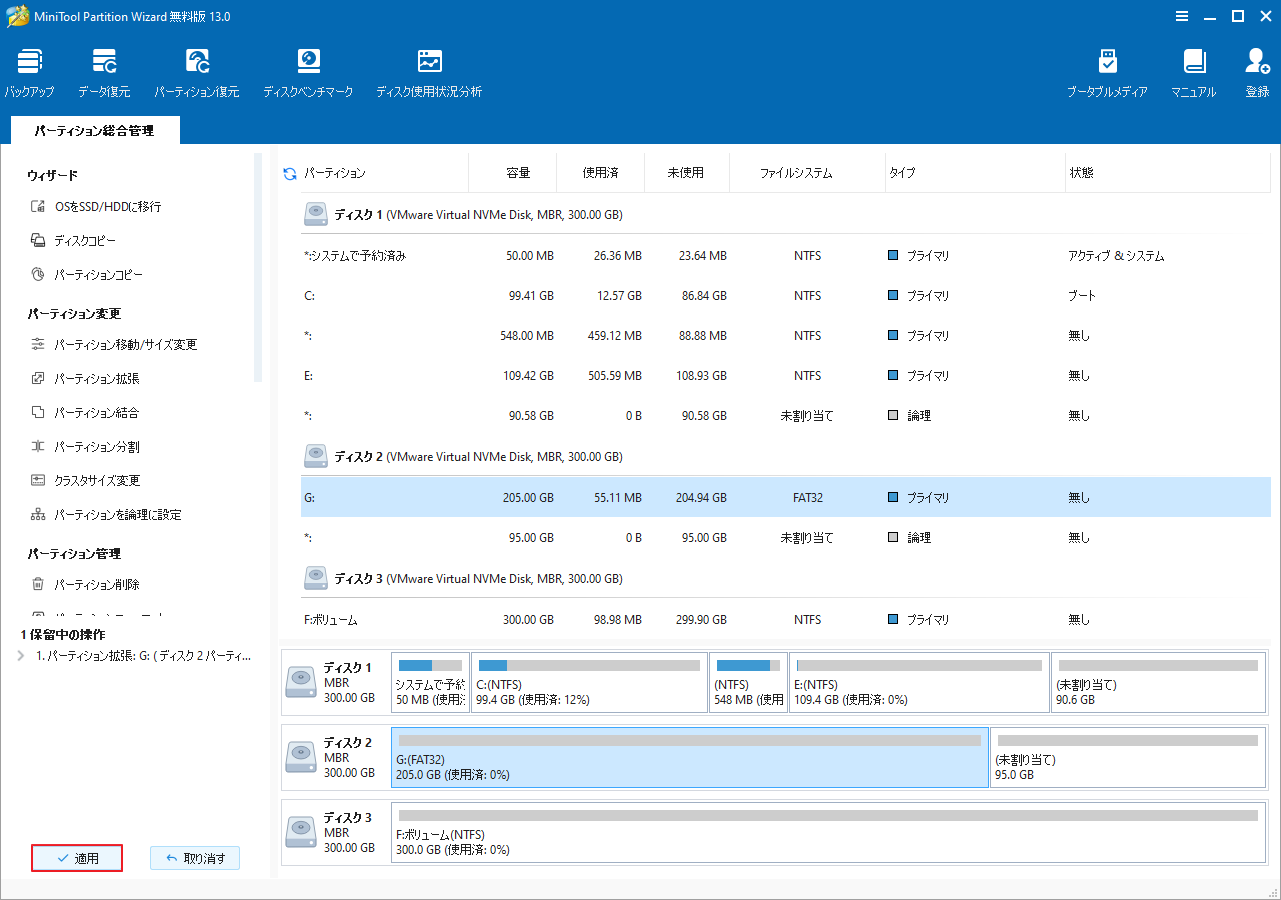Click the refresh icon above the partition list

point(289,172)
